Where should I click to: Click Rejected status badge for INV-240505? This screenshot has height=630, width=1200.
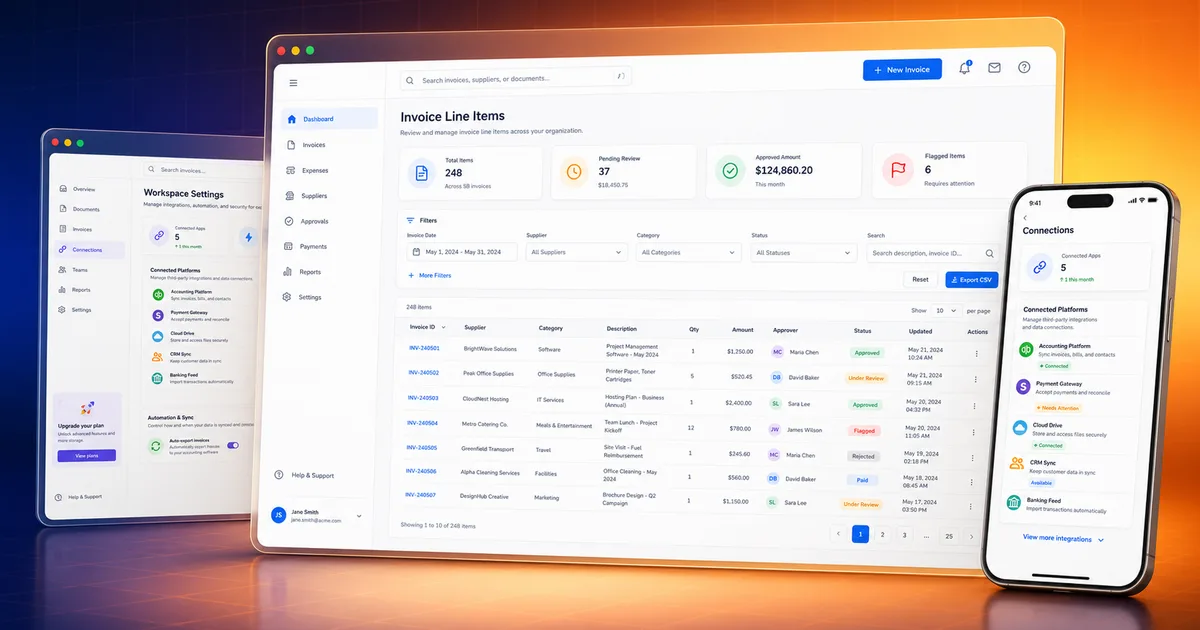pyautogui.click(x=863, y=456)
